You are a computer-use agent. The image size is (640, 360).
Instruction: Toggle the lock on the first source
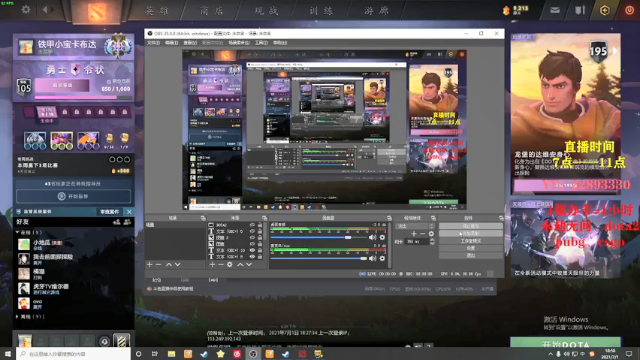point(260,225)
